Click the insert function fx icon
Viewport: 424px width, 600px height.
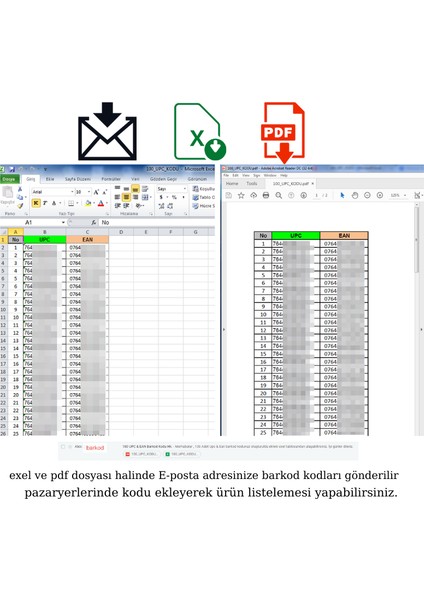pyautogui.click(x=93, y=222)
